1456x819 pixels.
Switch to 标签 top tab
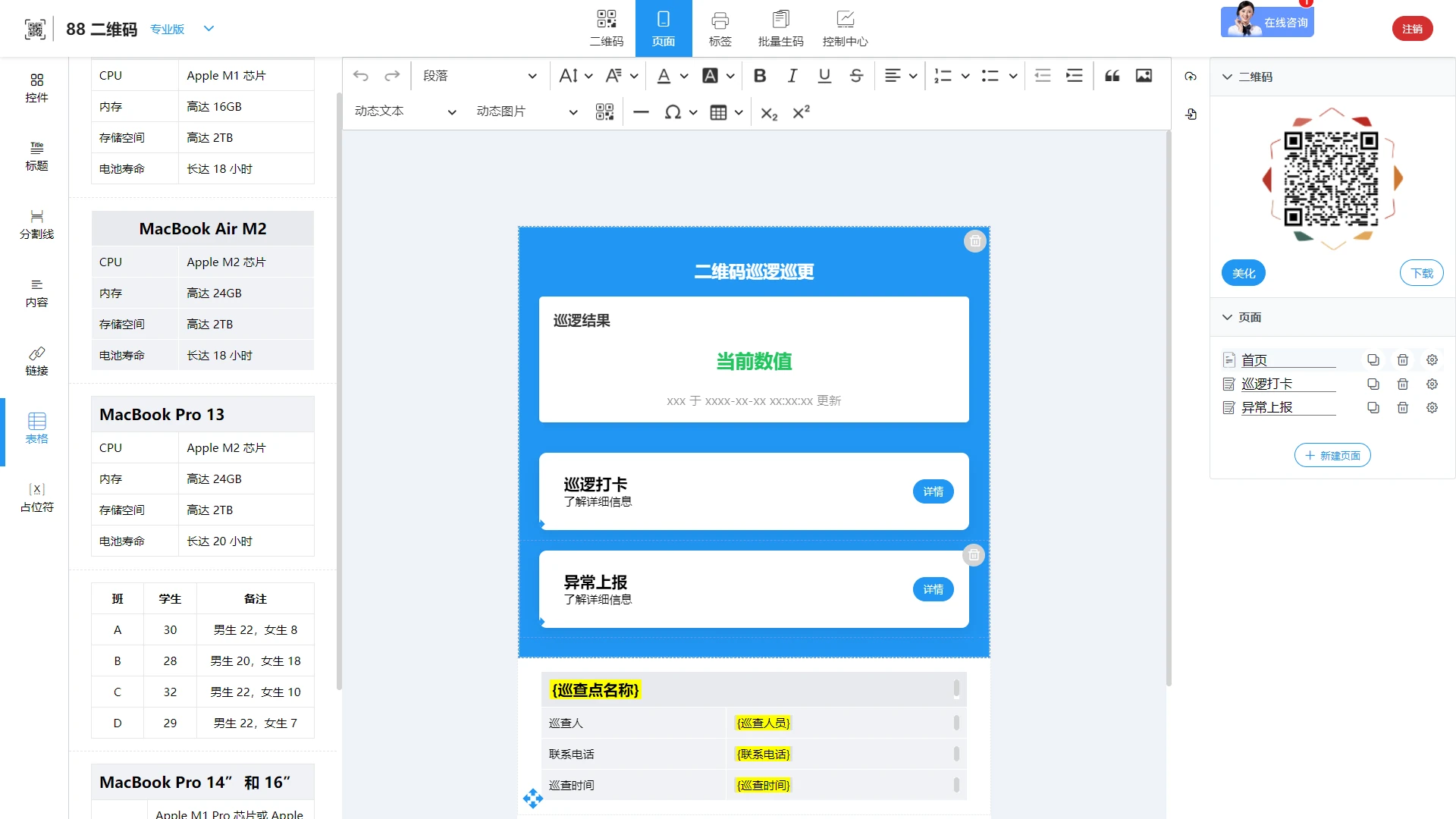pos(720,29)
